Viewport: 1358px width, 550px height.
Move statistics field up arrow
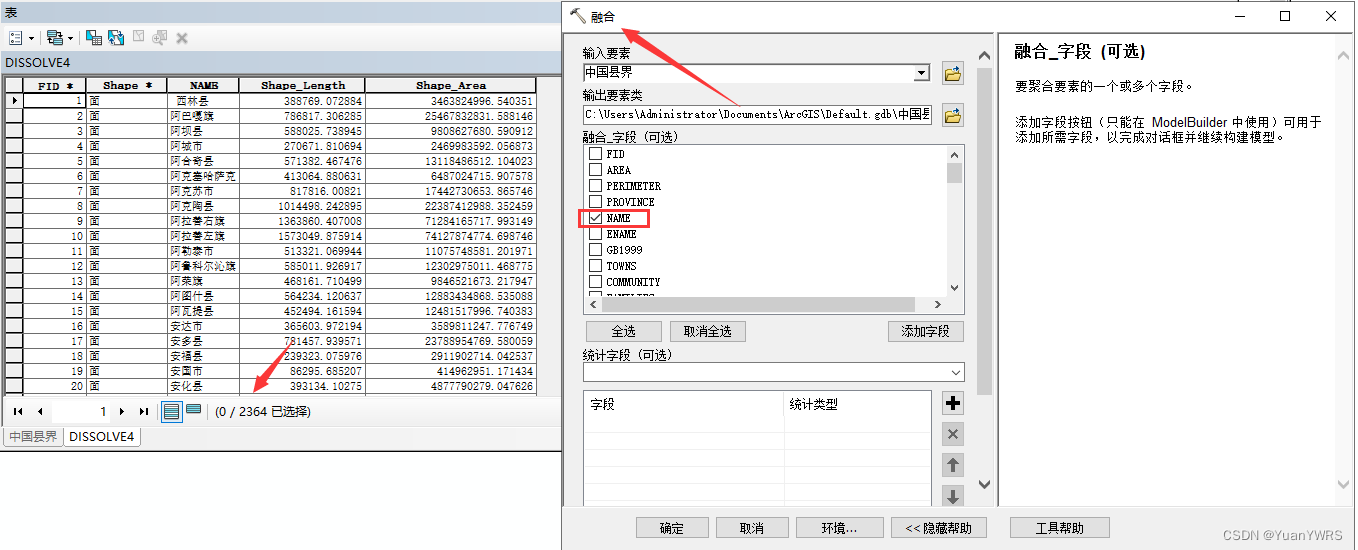tap(953, 465)
